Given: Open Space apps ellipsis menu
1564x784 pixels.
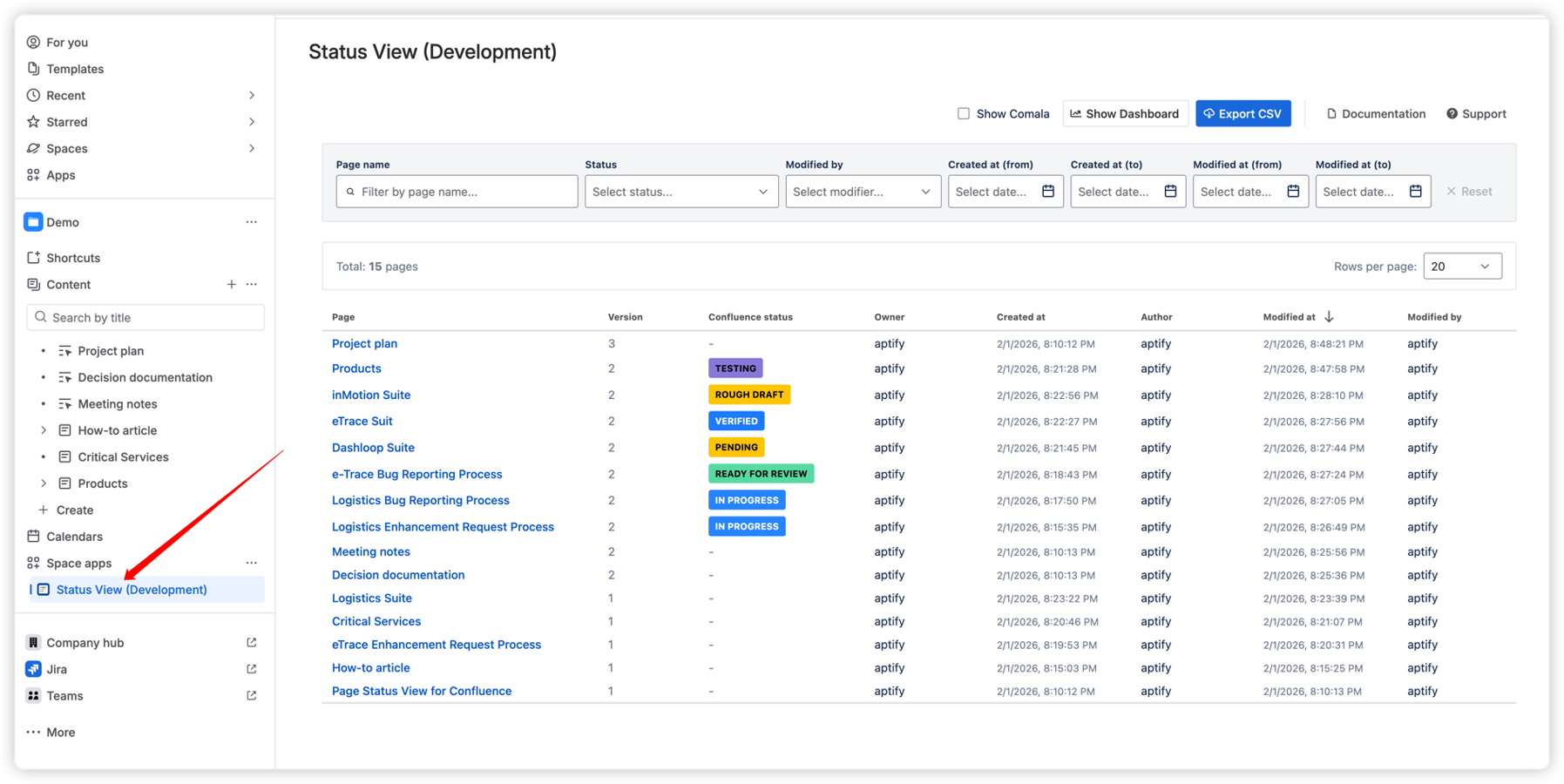Looking at the screenshot, I should [x=251, y=563].
